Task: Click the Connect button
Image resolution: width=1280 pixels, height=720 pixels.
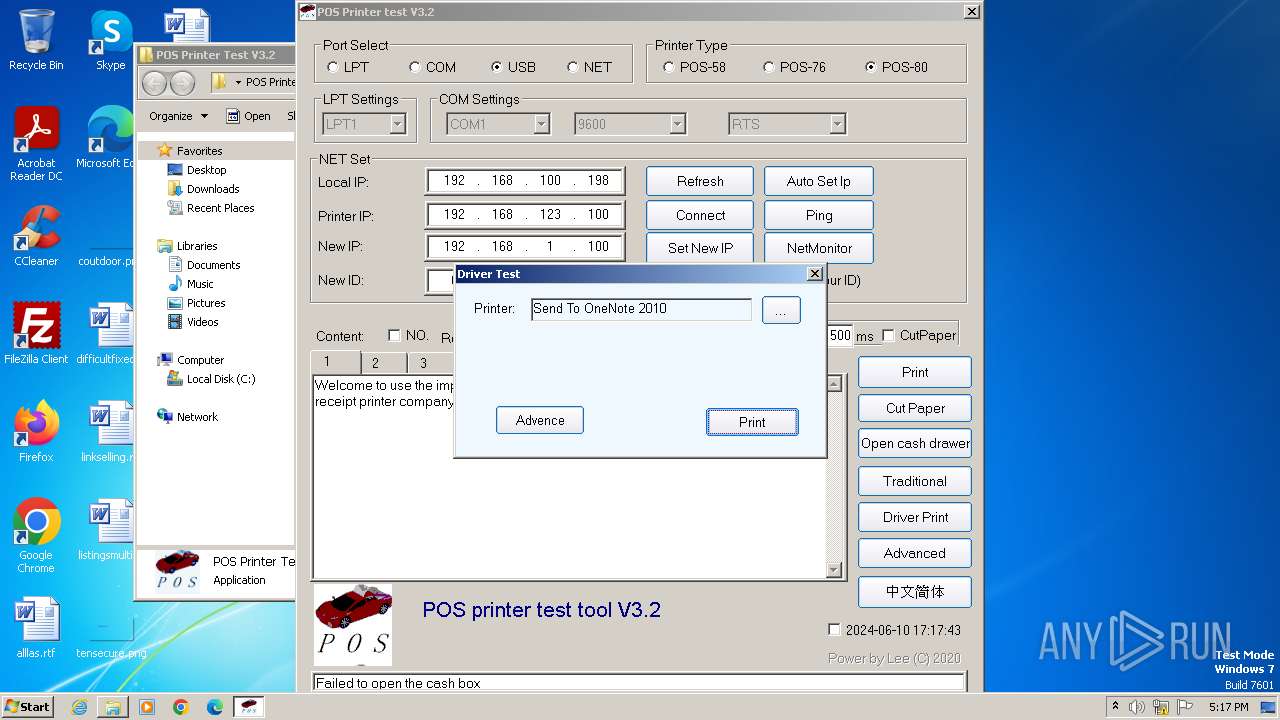Action: point(700,215)
